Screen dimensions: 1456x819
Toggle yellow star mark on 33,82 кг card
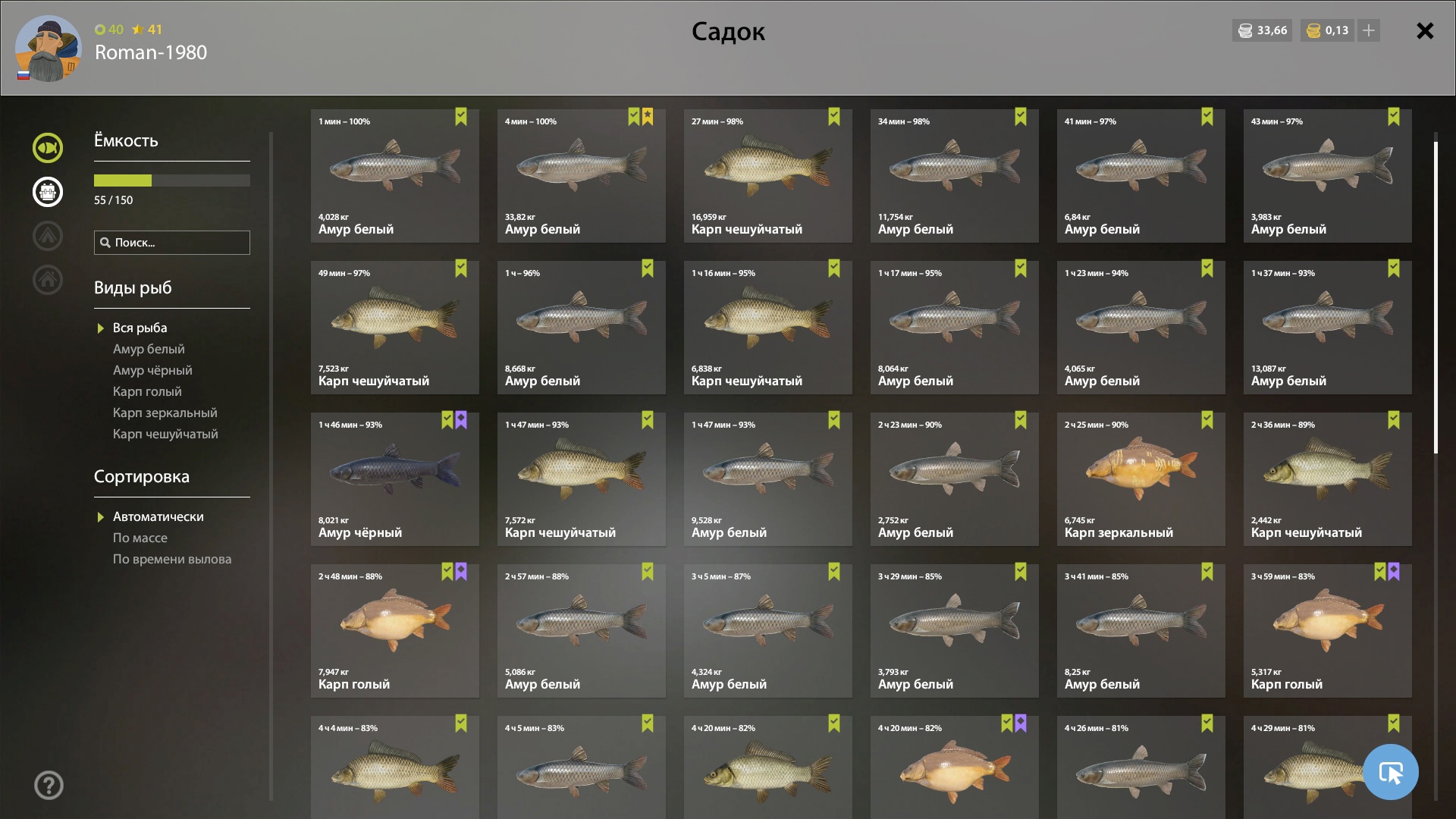[x=648, y=117]
